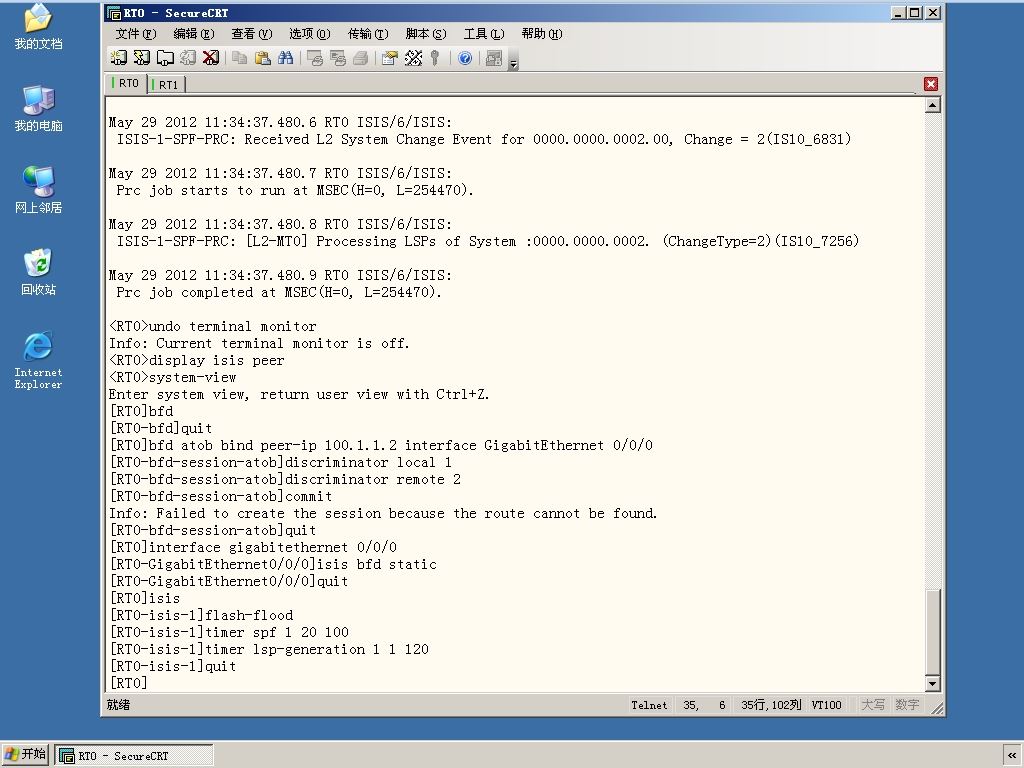Click the 'Prc job completed' log line
The height and width of the screenshot is (768, 1024).
click(x=279, y=293)
